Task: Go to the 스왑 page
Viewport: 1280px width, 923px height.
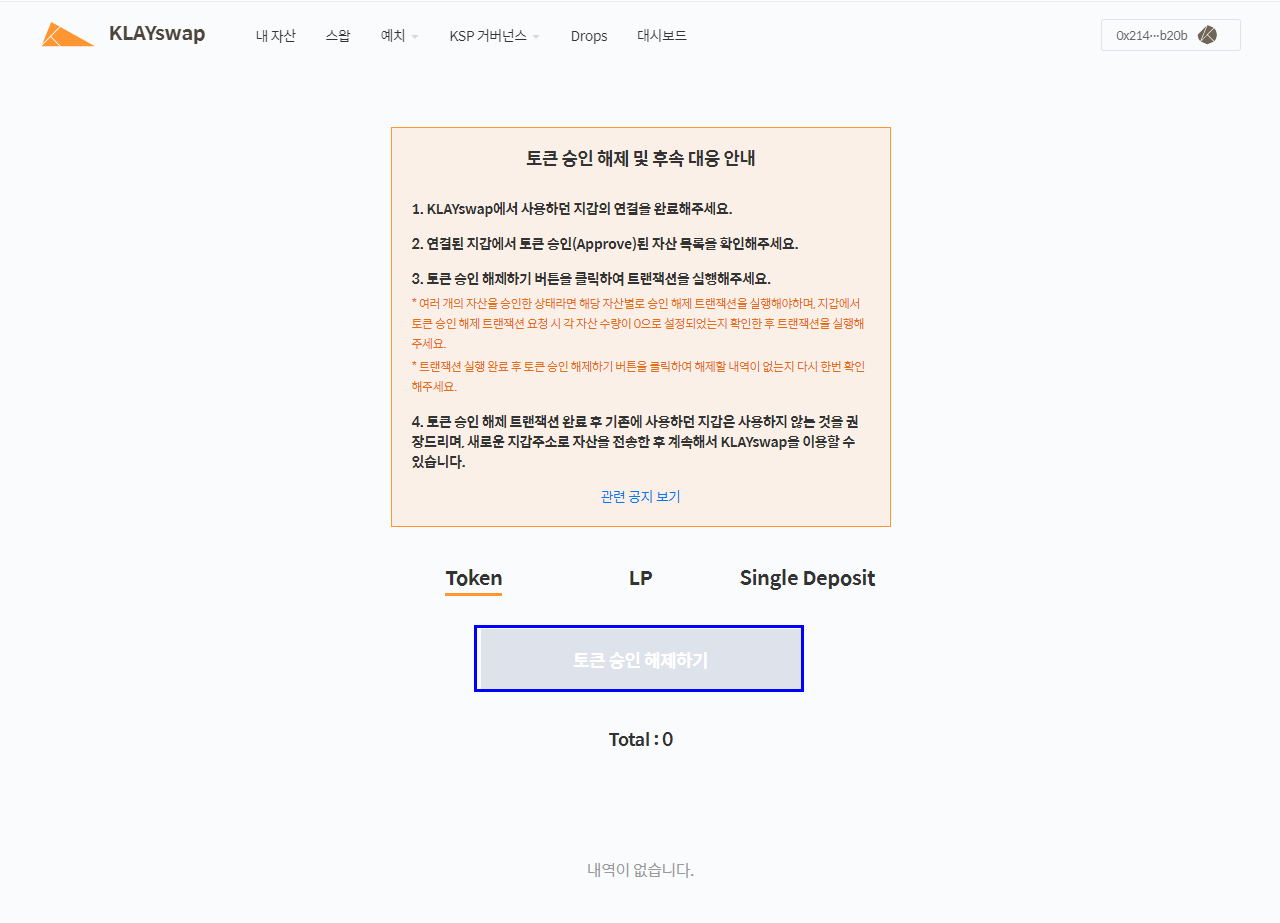Action: tap(338, 36)
